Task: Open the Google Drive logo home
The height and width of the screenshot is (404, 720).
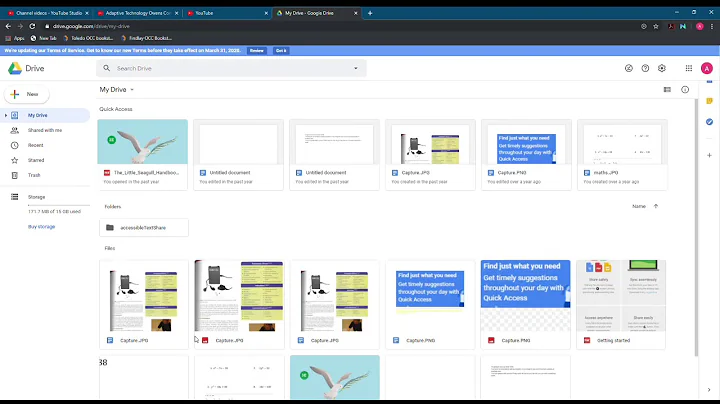Action: pyautogui.click(x=26, y=68)
